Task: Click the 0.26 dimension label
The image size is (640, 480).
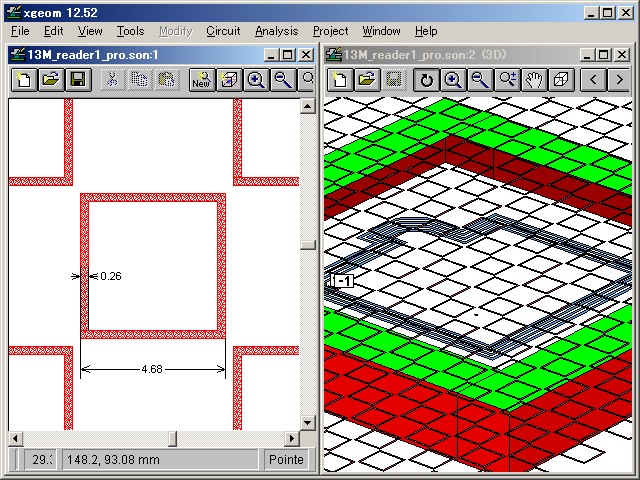Action: click(111, 276)
